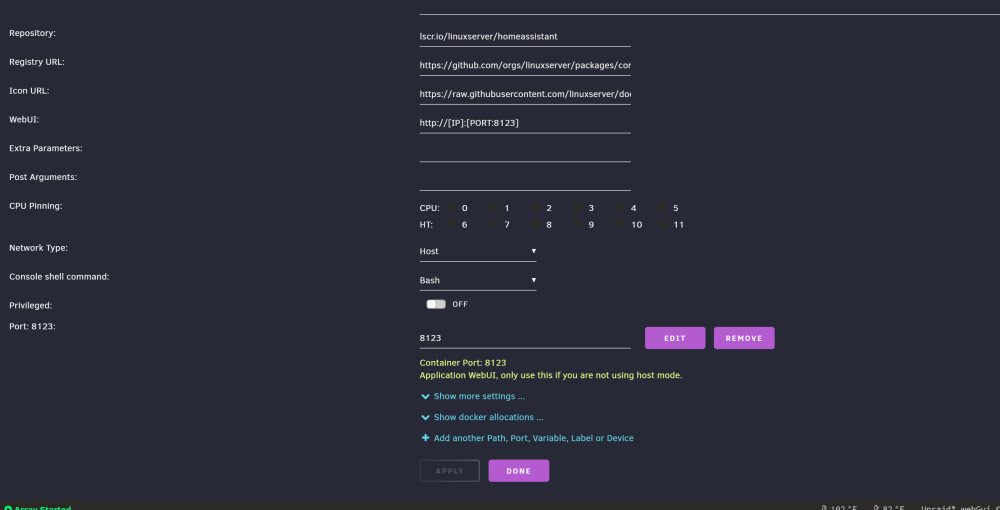The width and height of the screenshot is (1000, 510).
Task: Remove the Port 8123 entry
Action: point(744,338)
